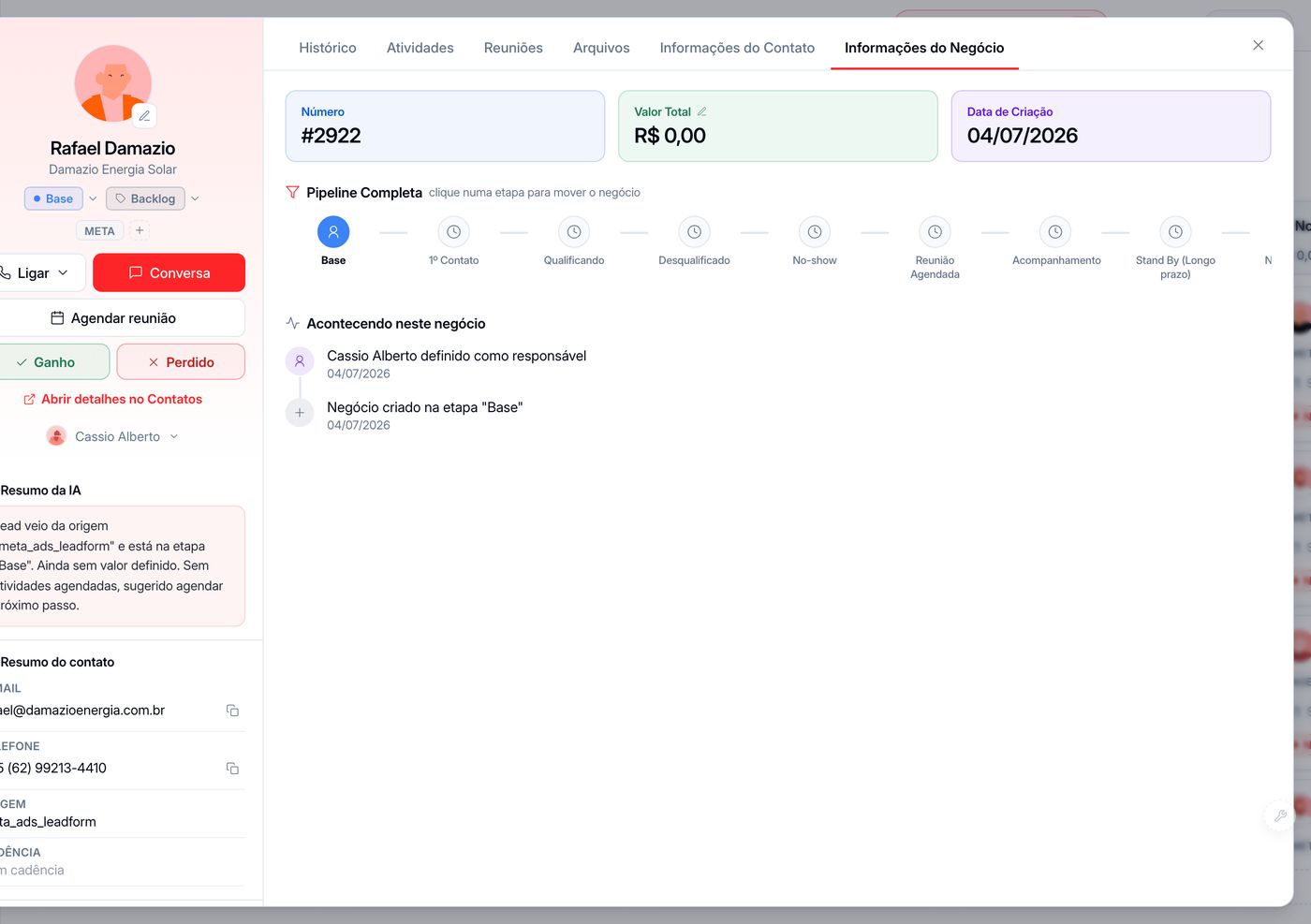
Task: Copy the phone number
Action: pos(232,769)
